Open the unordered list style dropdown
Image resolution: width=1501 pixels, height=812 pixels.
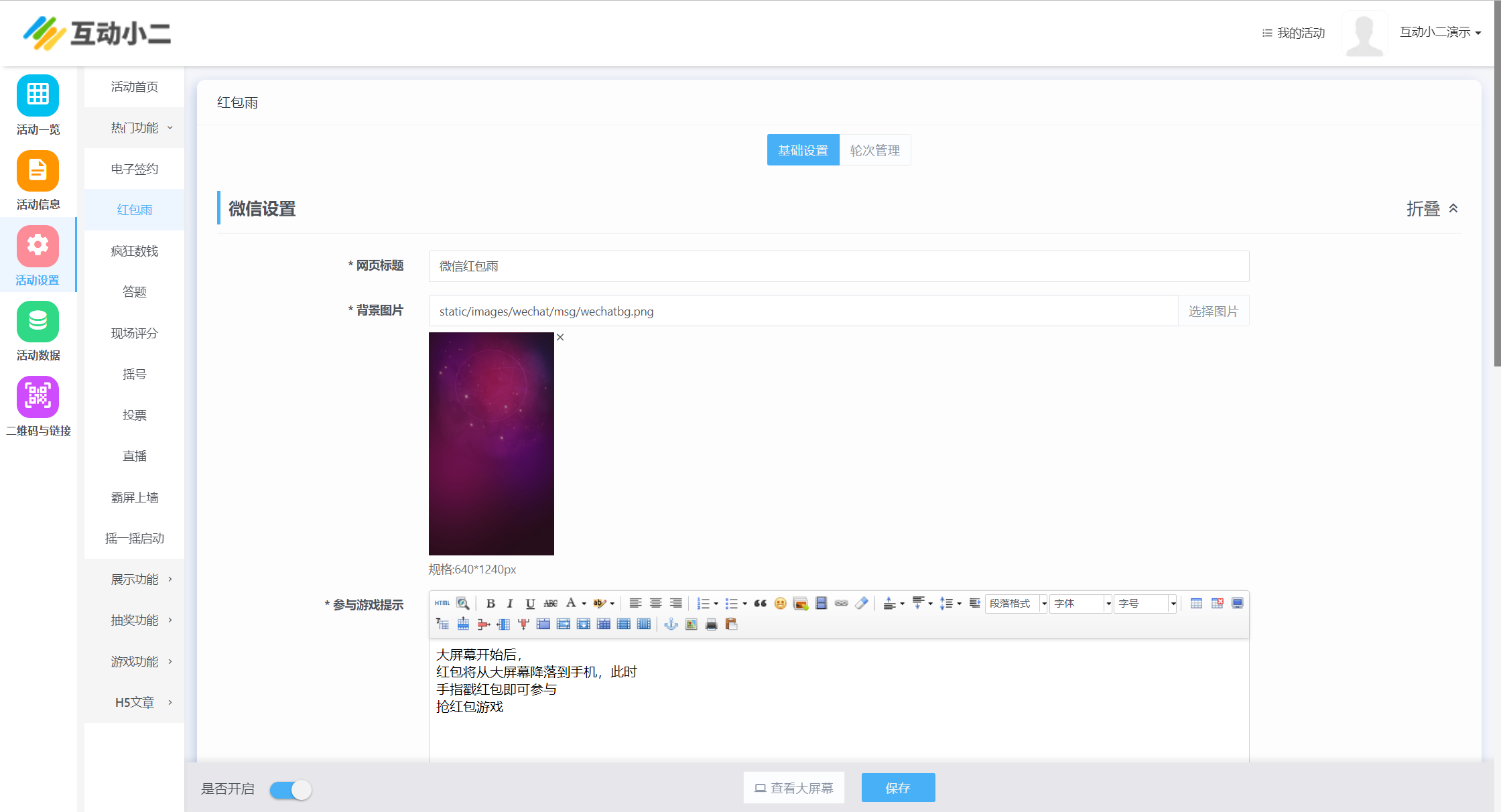tap(744, 604)
